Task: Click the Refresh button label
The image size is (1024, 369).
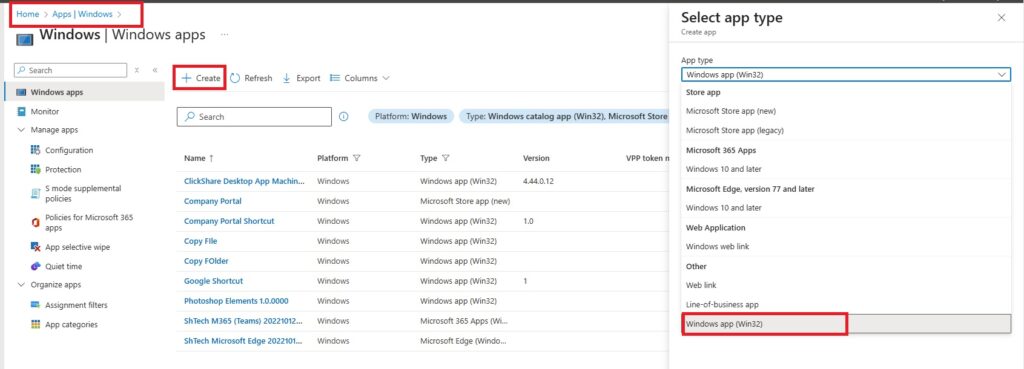Action: pos(258,78)
